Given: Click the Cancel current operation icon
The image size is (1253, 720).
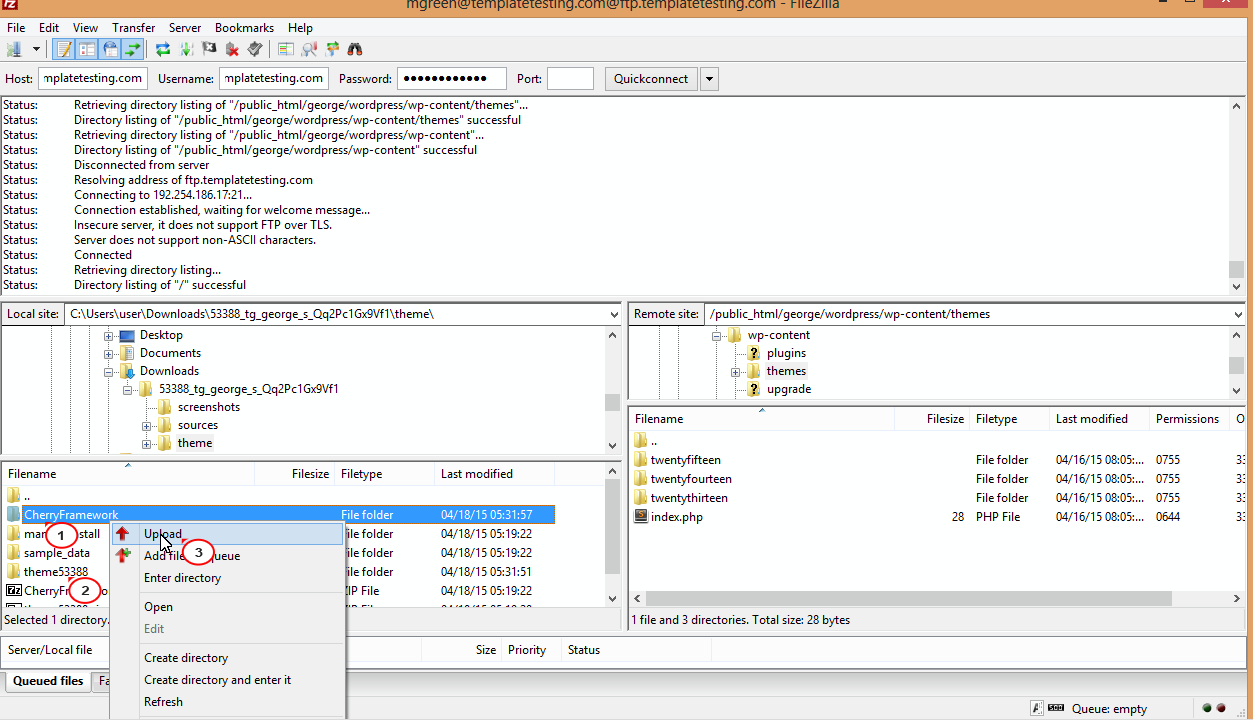Looking at the screenshot, I should tap(209, 49).
